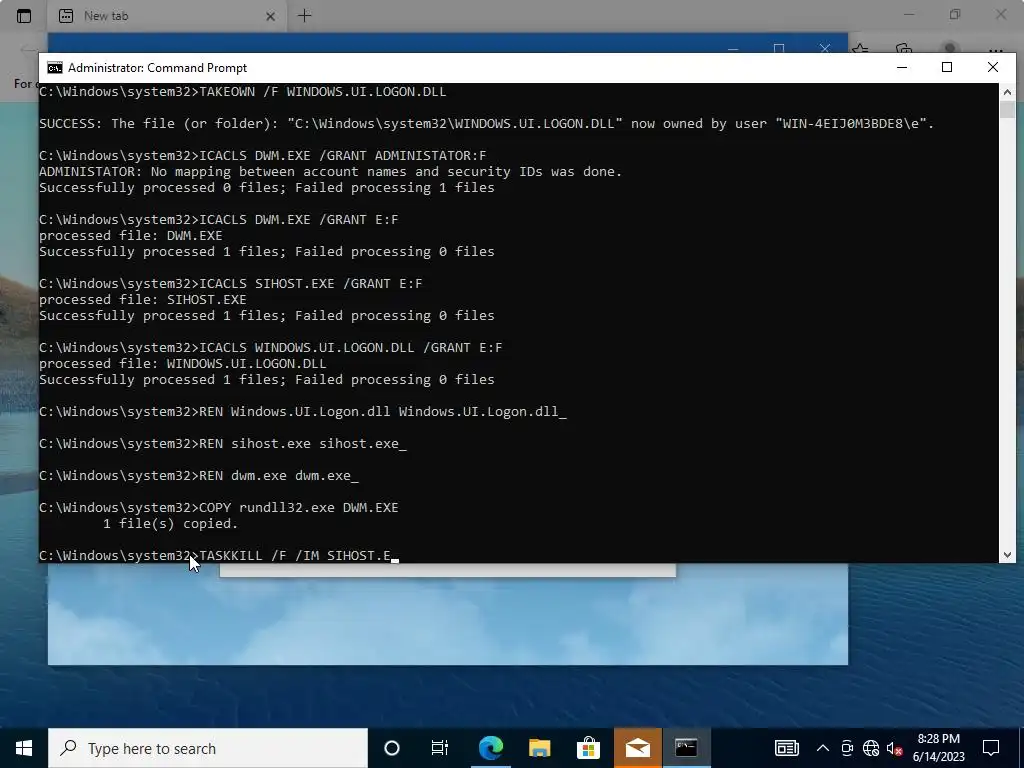Click the Type here to search box
The image size is (1024, 768).
click(208, 748)
